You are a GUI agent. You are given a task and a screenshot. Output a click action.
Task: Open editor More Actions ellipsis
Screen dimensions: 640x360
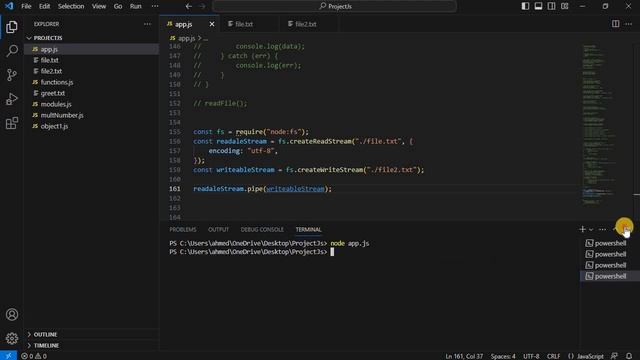[628, 24]
